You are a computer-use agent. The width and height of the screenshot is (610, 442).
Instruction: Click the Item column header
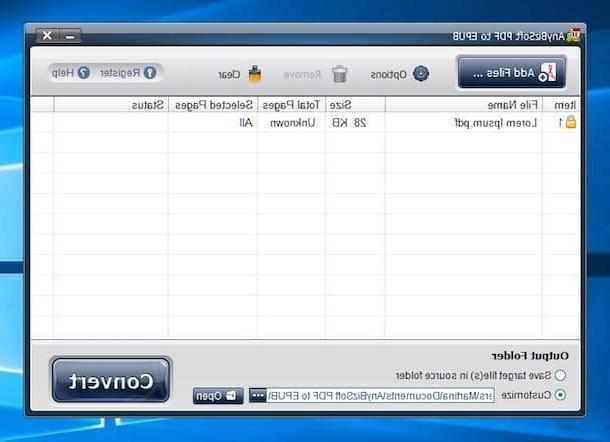tap(561, 105)
